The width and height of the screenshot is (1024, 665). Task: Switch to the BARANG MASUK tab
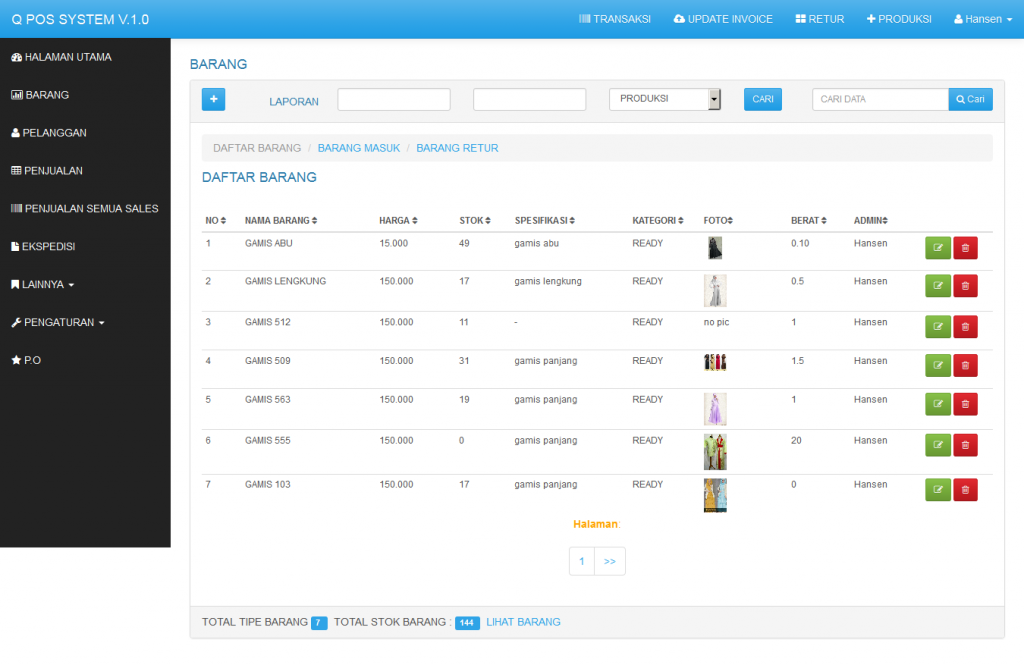358,148
